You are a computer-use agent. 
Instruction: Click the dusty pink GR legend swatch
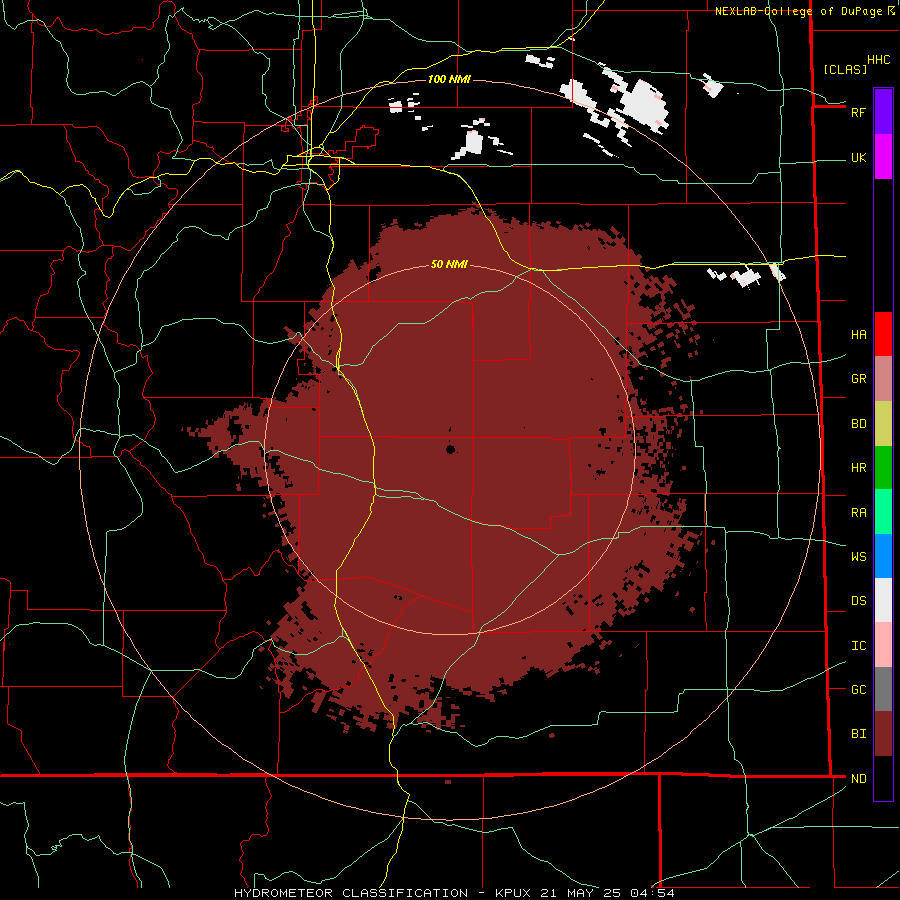883,379
